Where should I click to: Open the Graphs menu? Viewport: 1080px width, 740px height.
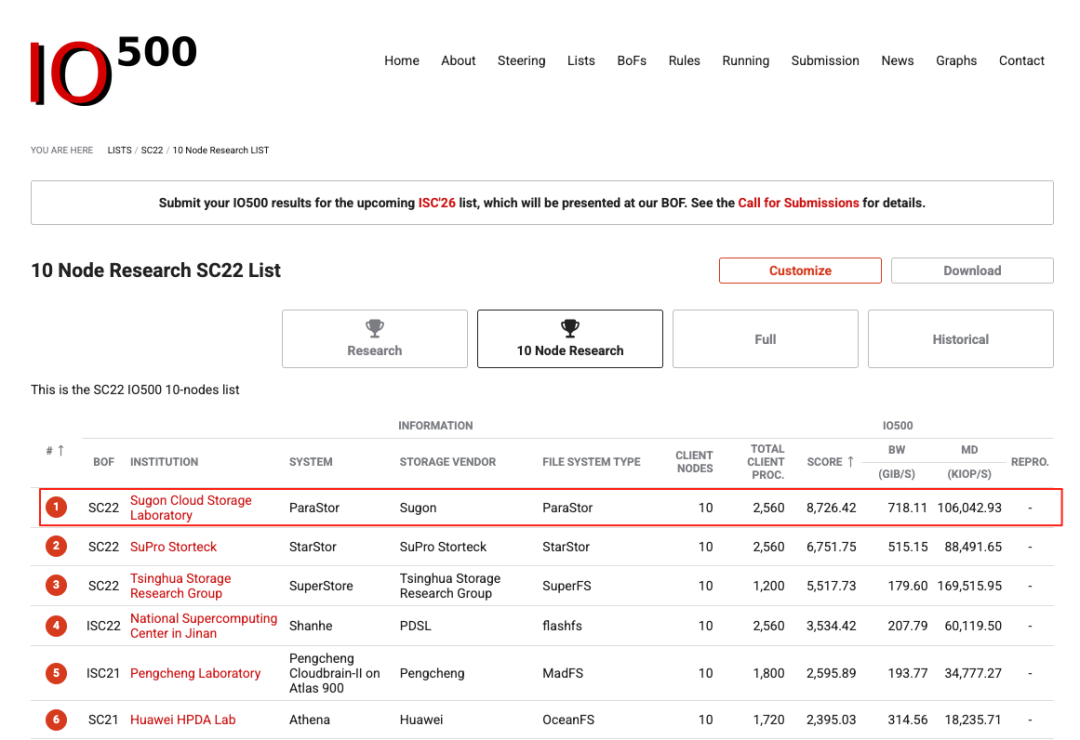coord(956,61)
